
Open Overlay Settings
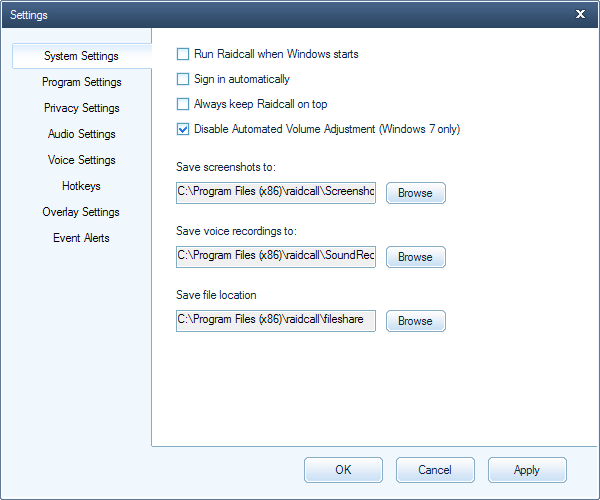click(82, 212)
